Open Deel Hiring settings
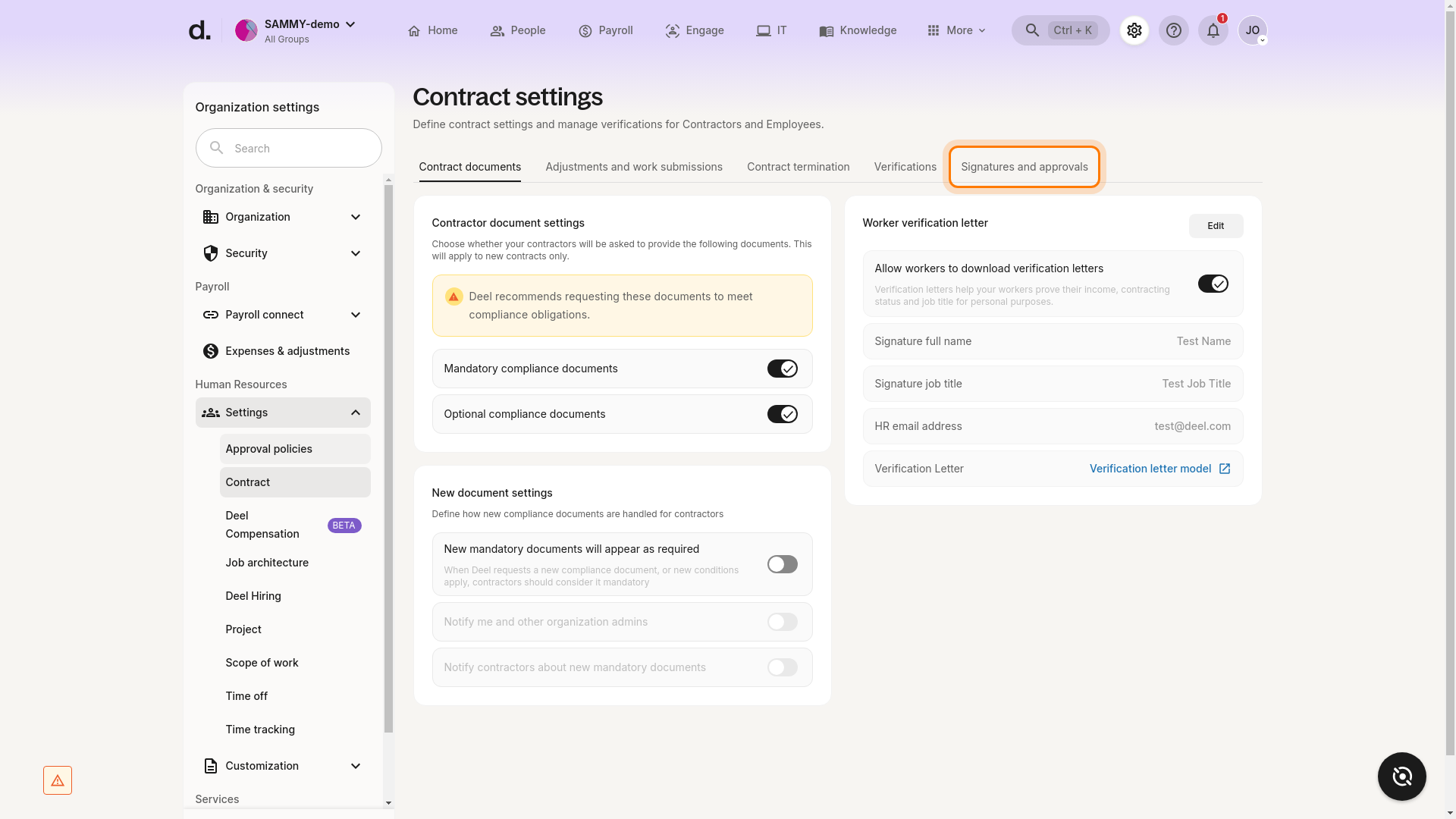This screenshot has width=1456, height=819. pos(295,596)
